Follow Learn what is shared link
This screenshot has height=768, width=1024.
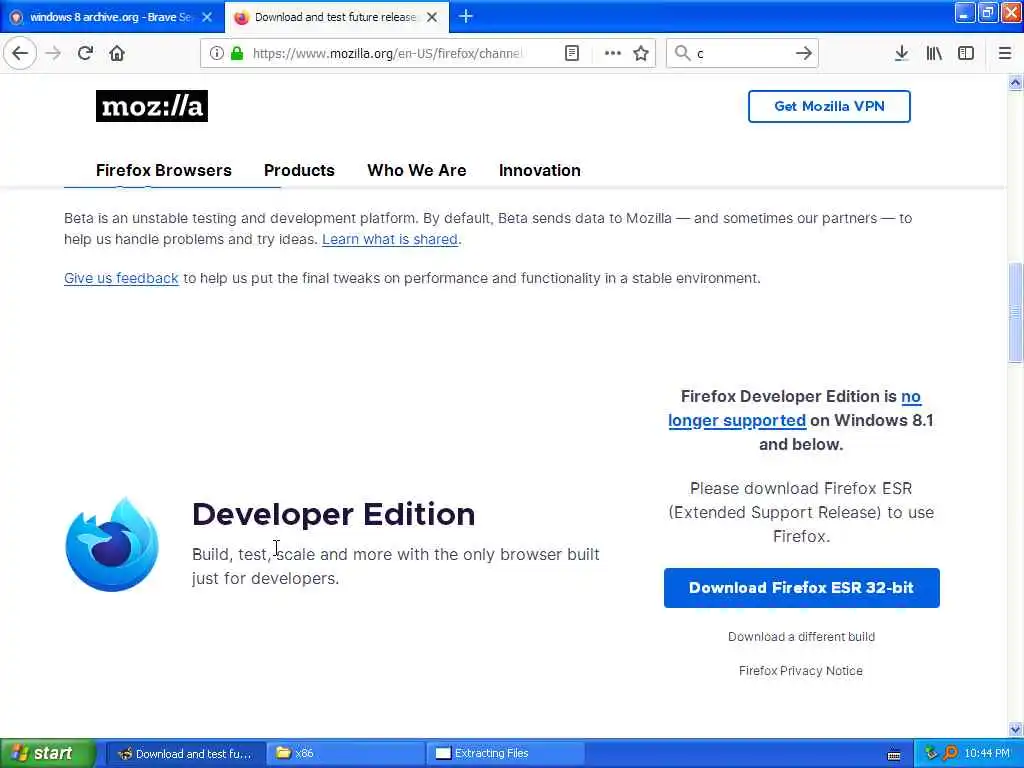390,239
